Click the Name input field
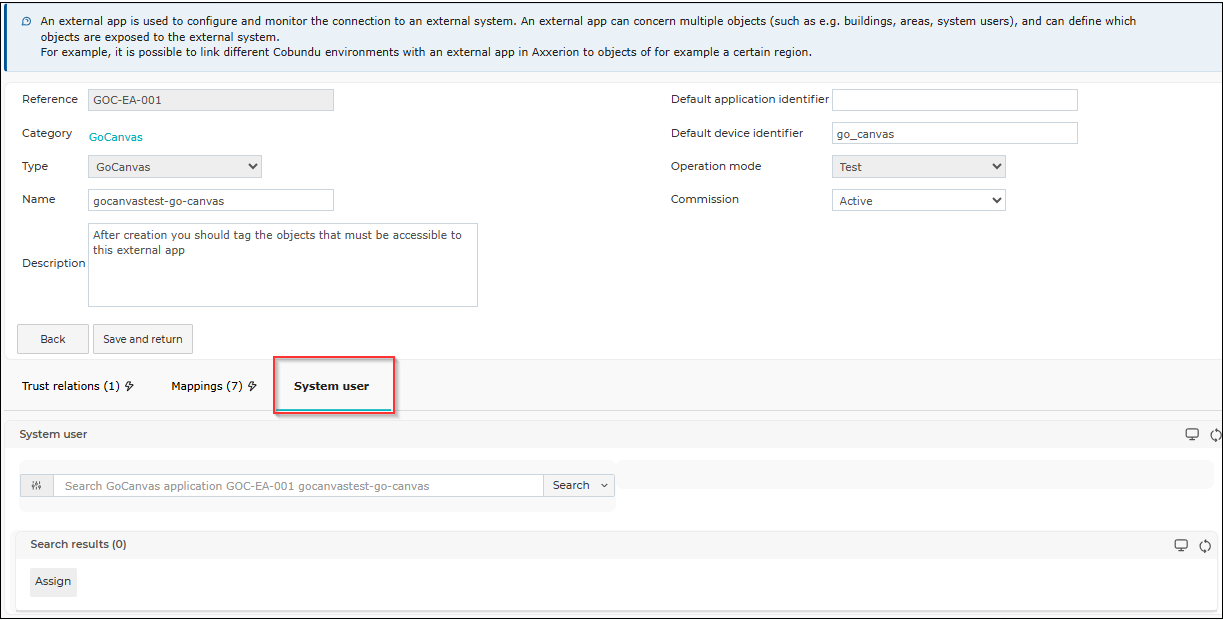 point(211,200)
